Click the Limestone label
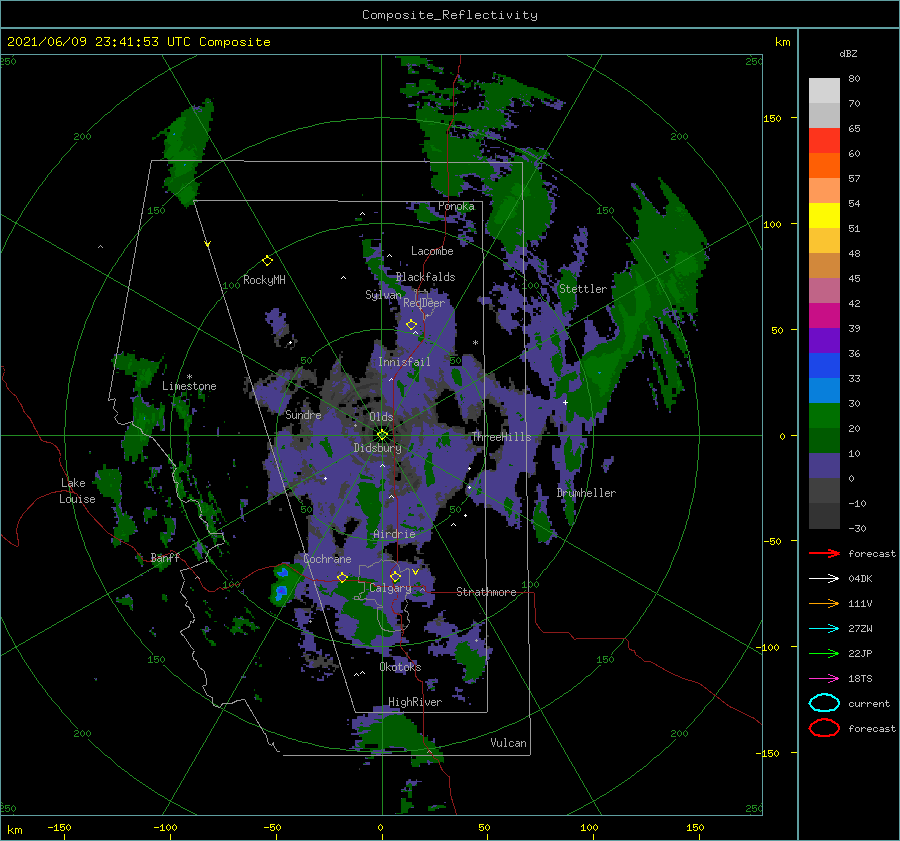The image size is (900, 841). 189,386
